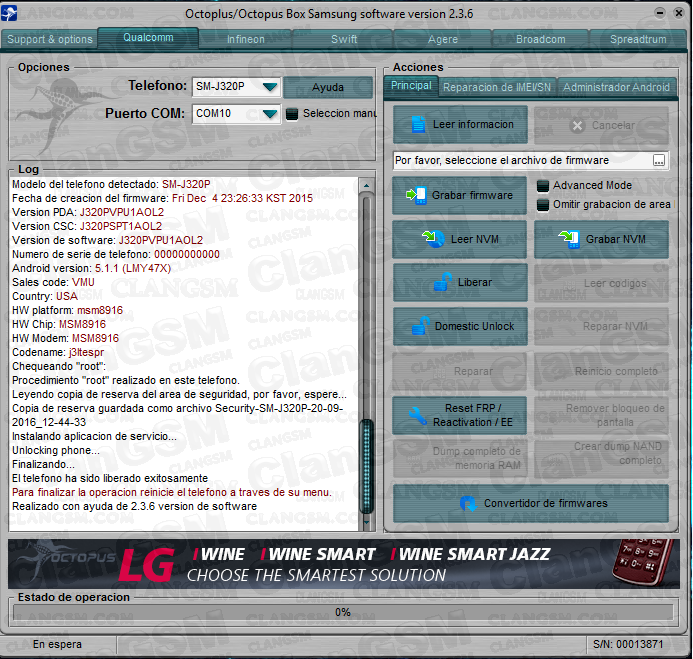Image resolution: width=693 pixels, height=659 pixels.
Task: Click the Octoplus app logo icon
Action: tap(9, 13)
